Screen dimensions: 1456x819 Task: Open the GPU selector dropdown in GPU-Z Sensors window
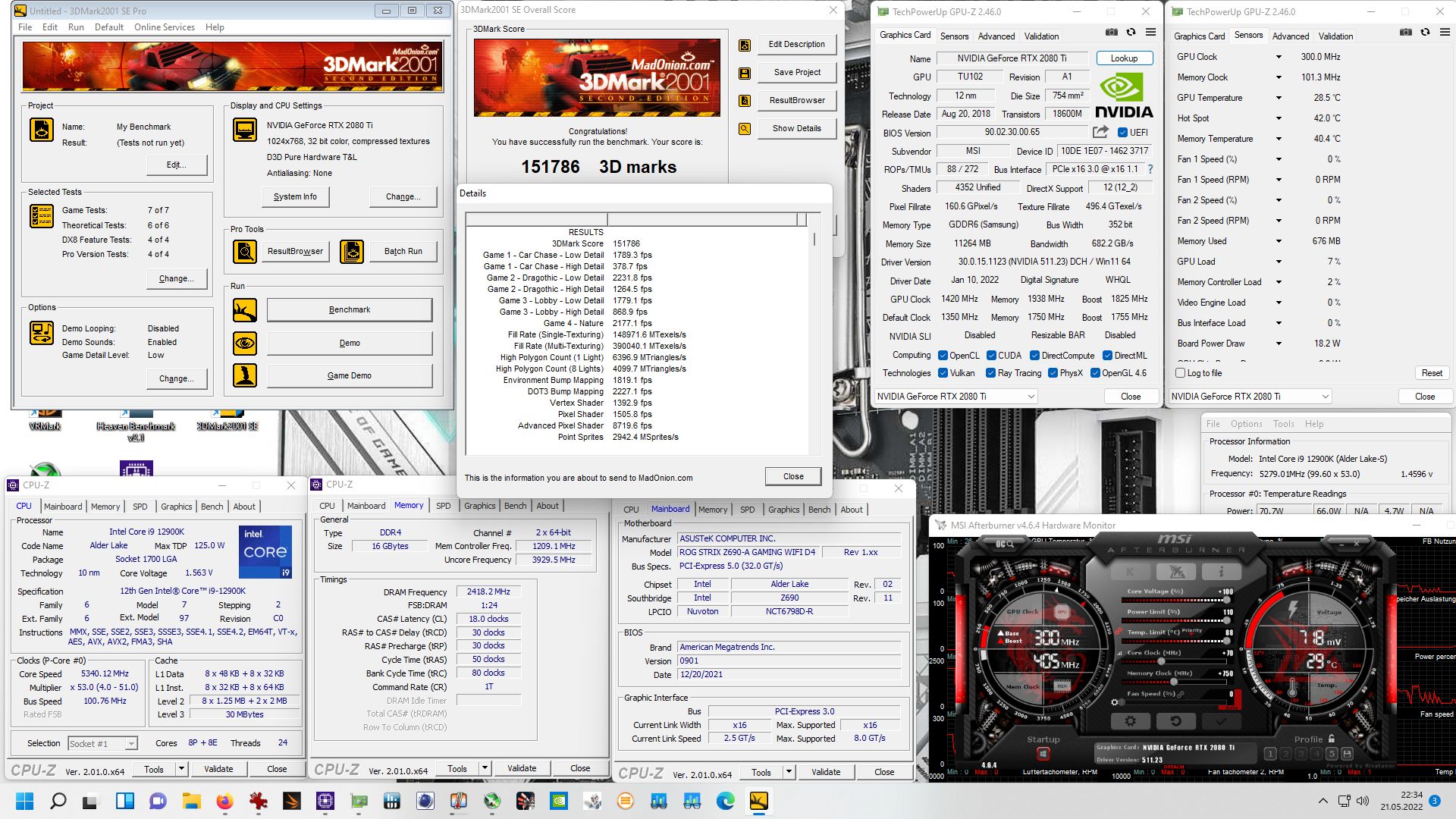coord(1249,397)
